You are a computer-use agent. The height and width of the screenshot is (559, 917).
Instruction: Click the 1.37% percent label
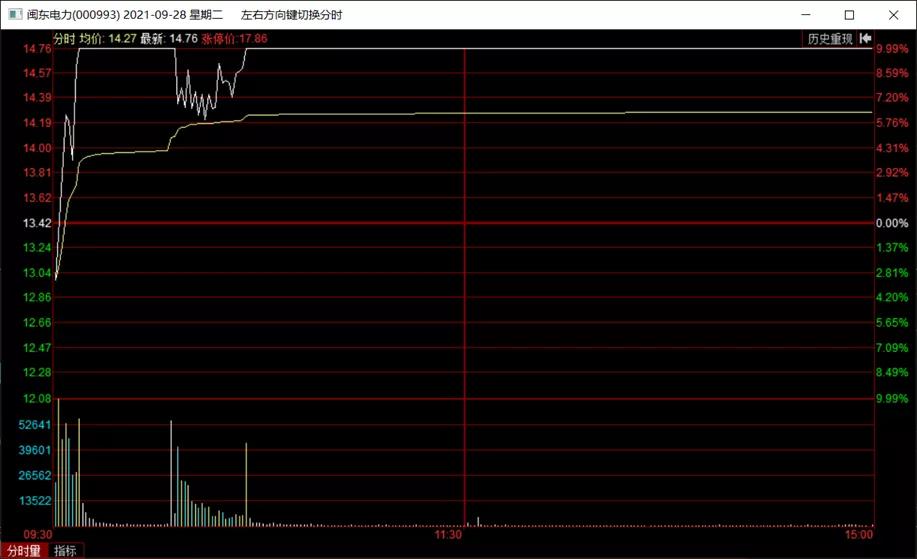click(x=892, y=247)
